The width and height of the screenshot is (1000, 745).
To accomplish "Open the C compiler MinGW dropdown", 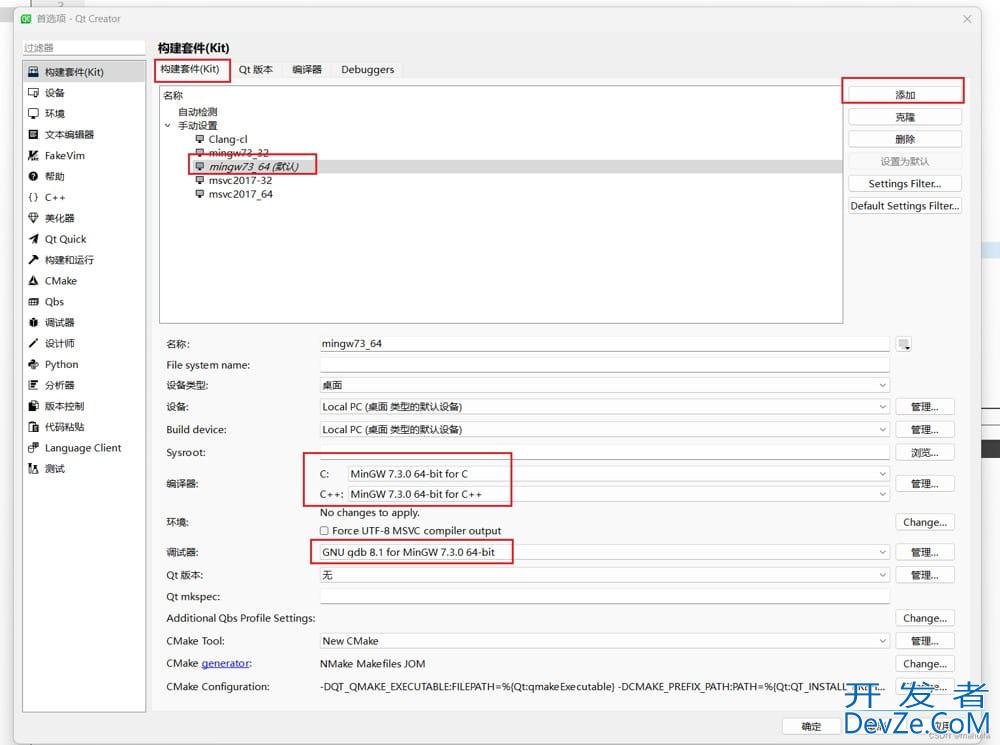I will click(618, 474).
